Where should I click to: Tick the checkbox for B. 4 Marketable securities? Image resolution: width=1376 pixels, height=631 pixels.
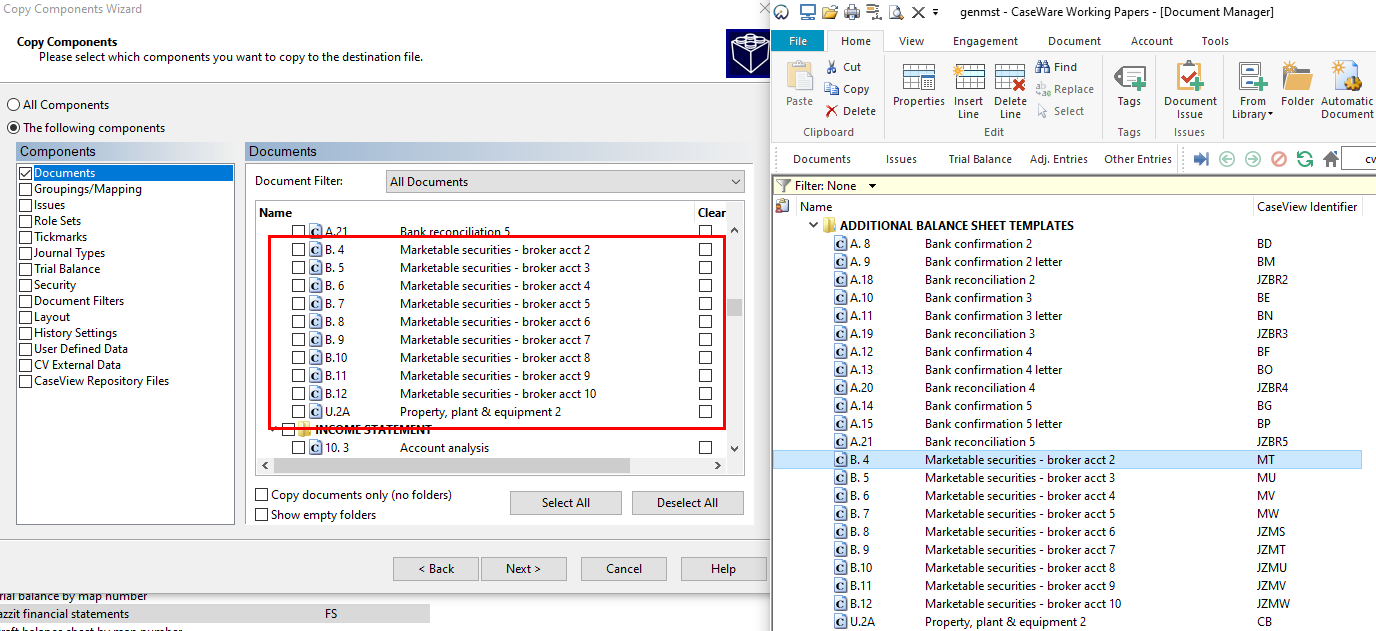click(x=299, y=250)
